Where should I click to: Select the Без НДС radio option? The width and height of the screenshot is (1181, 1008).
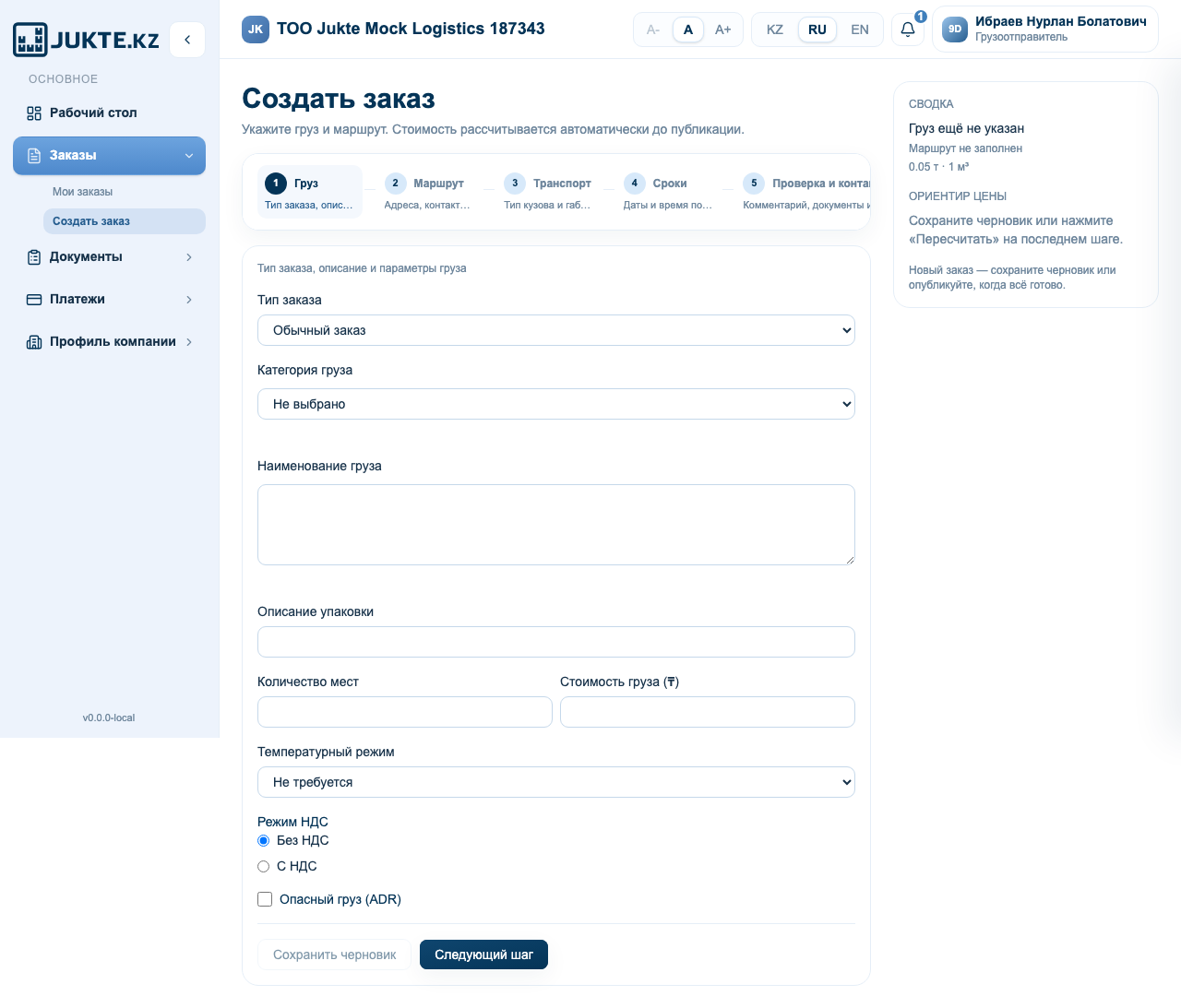pos(263,840)
